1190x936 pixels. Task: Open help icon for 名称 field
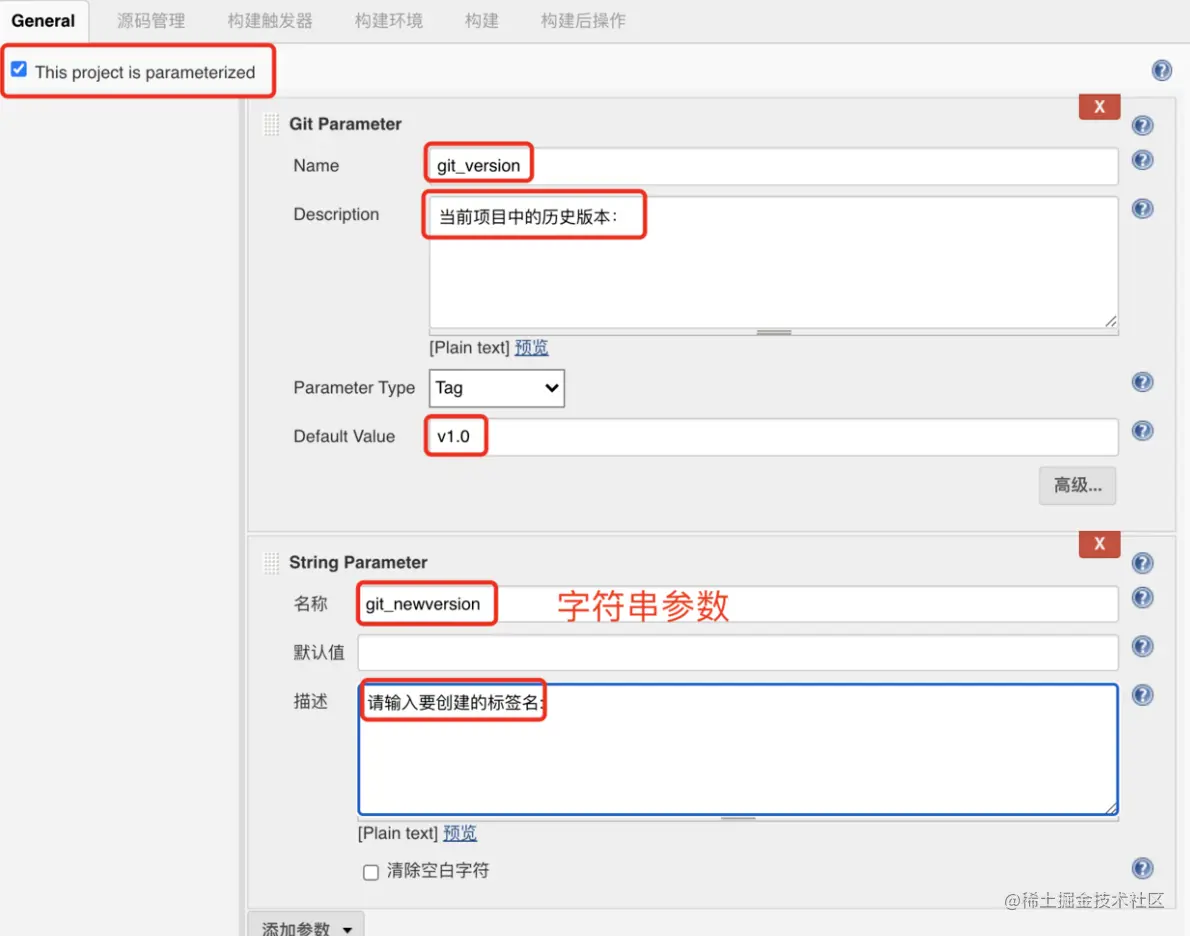point(1142,598)
